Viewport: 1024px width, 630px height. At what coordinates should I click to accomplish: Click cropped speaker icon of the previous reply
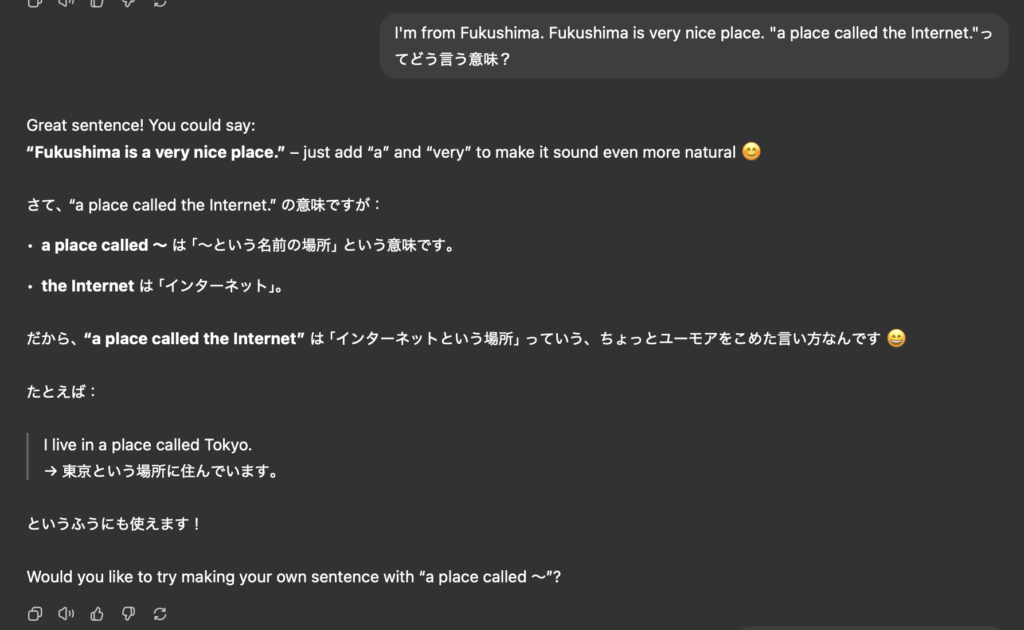point(66,3)
